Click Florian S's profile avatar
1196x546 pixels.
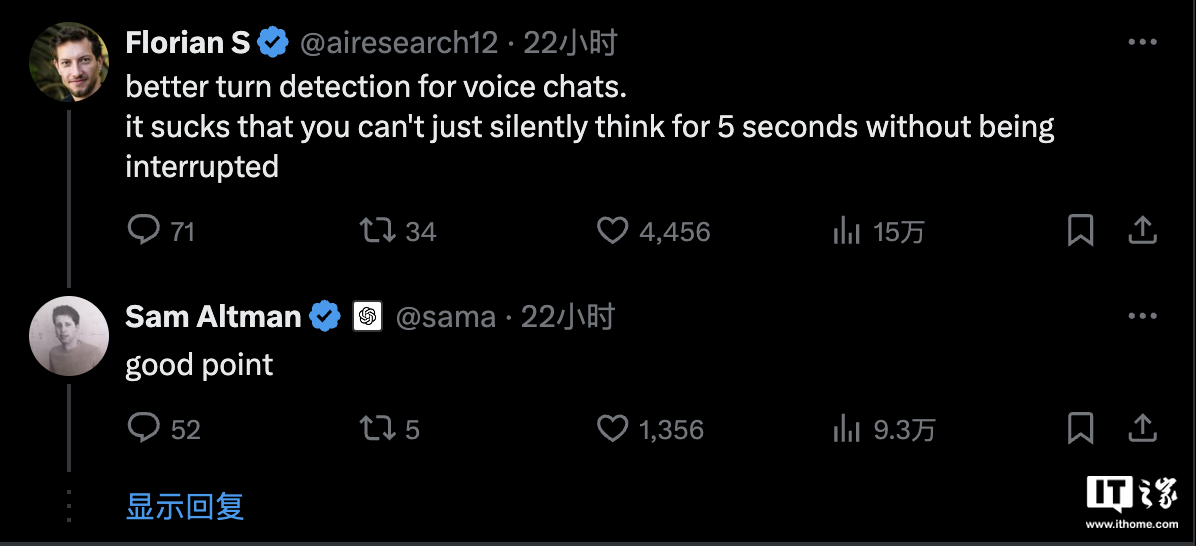pos(69,60)
